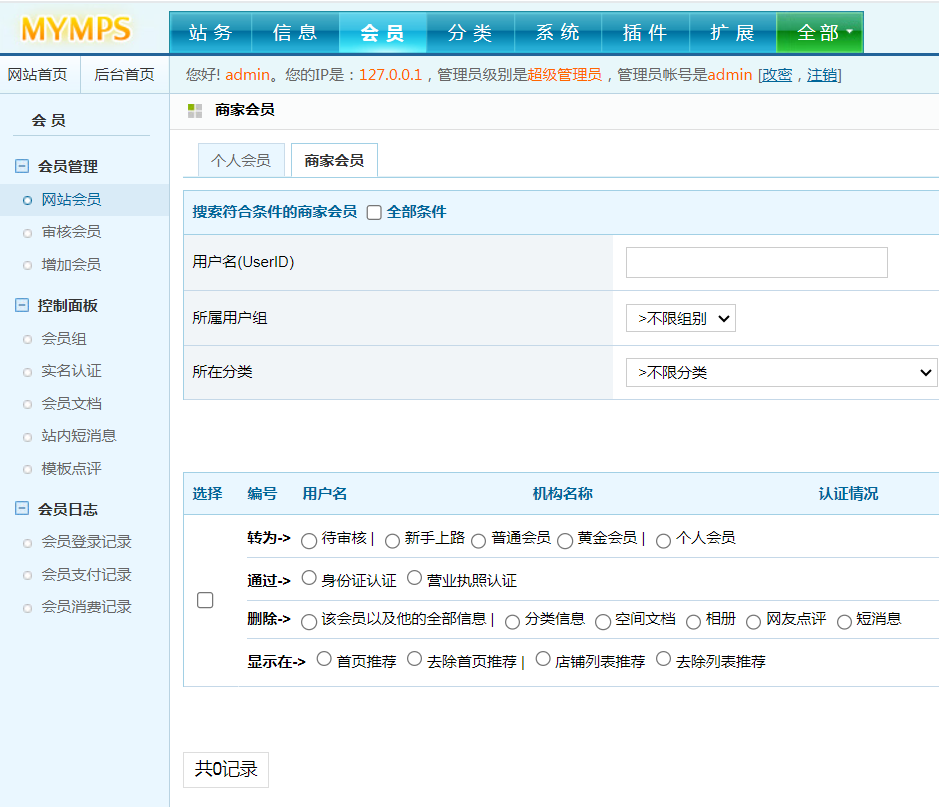Open the 会员 top menu

[383, 32]
